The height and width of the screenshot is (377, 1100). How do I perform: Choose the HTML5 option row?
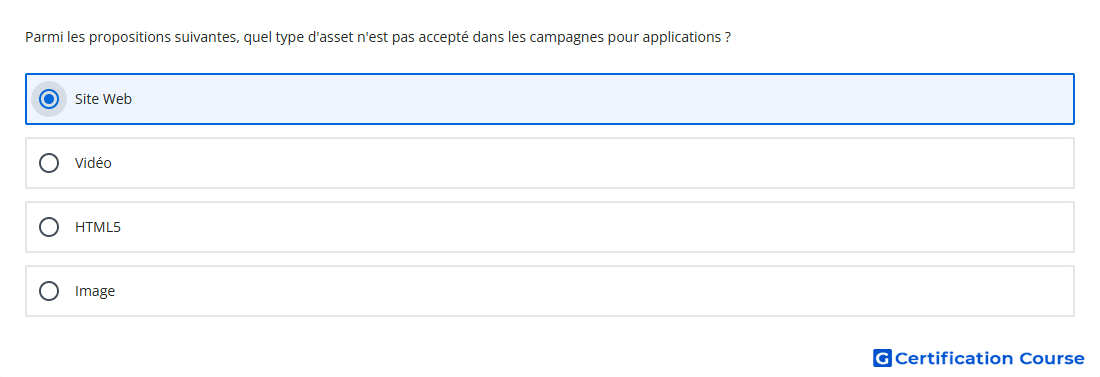[550, 227]
